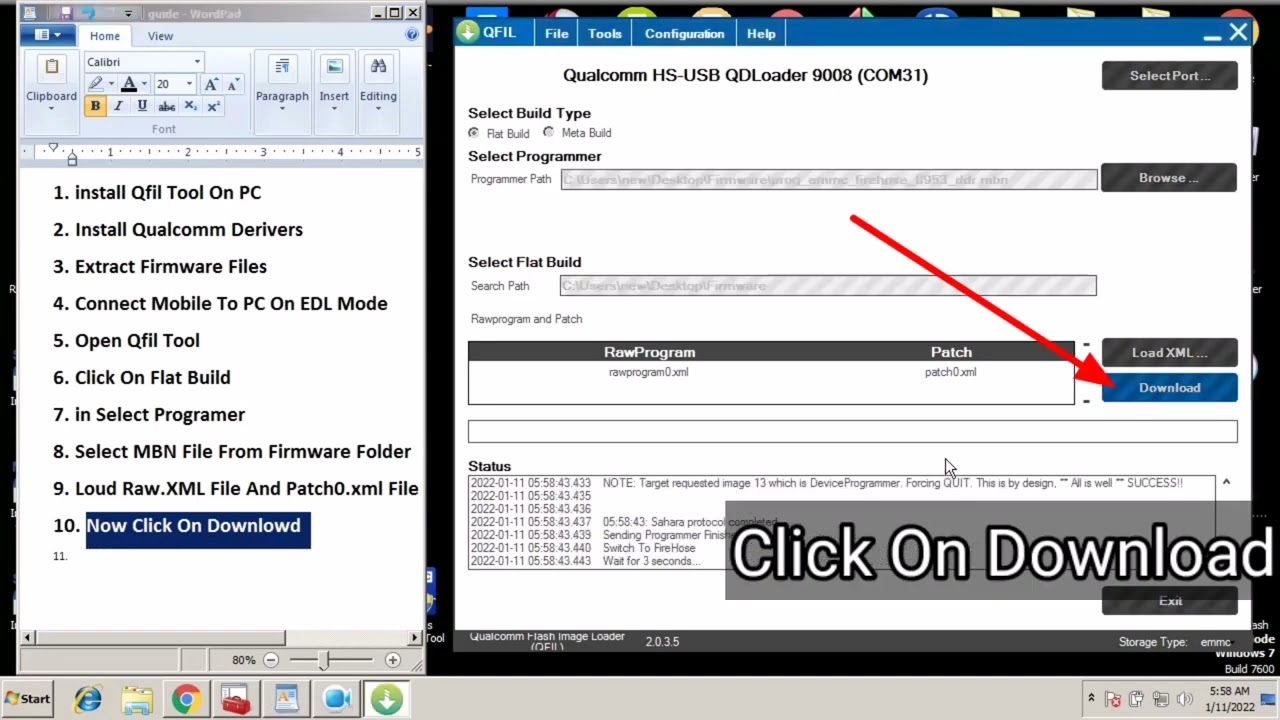1280x720 pixels.
Task: Select rawprogram0.xml entry in table
Action: pos(648,372)
